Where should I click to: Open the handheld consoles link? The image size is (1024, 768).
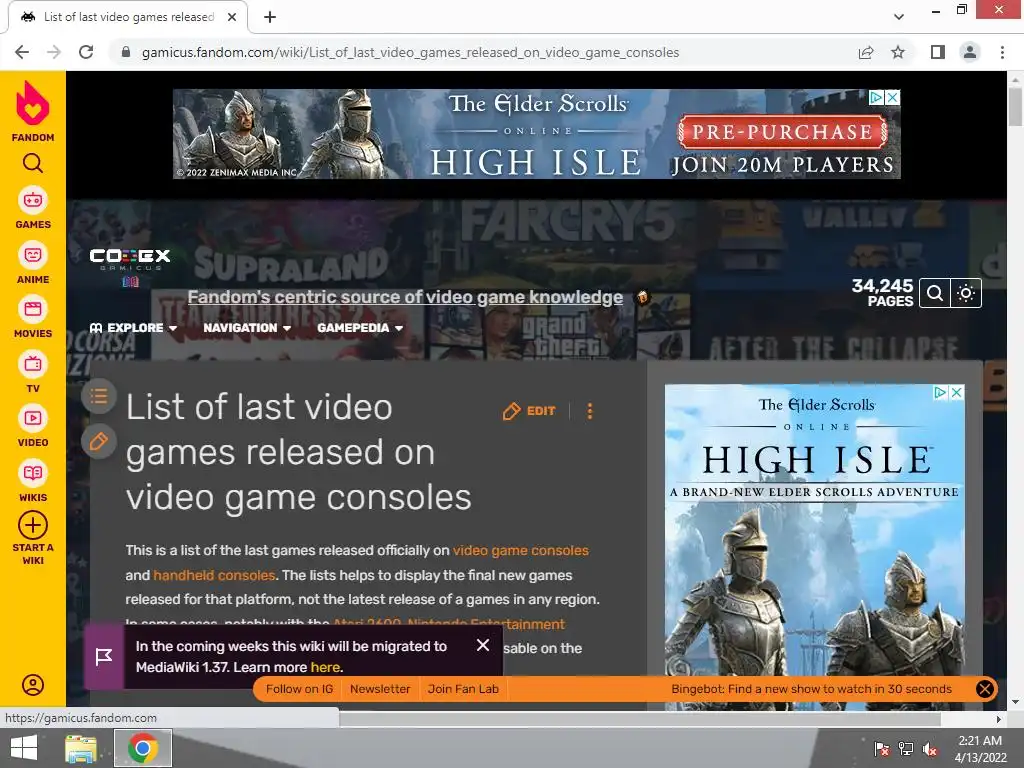[214, 575]
